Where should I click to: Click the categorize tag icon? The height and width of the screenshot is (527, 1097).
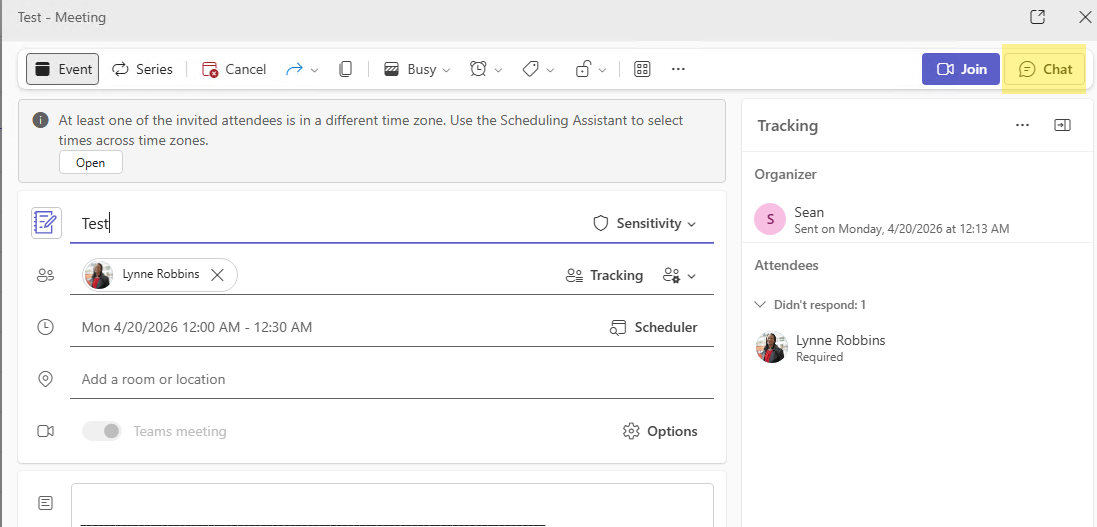pos(531,69)
